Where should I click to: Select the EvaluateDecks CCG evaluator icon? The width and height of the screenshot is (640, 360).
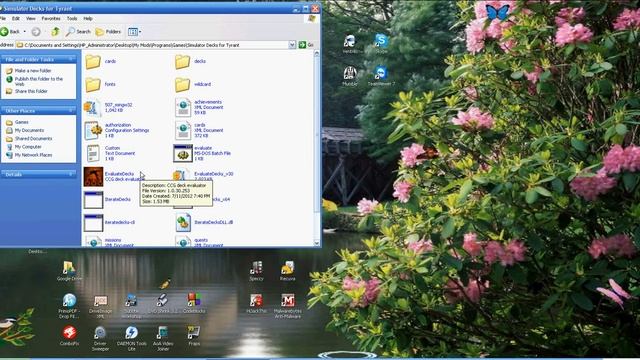point(93,177)
